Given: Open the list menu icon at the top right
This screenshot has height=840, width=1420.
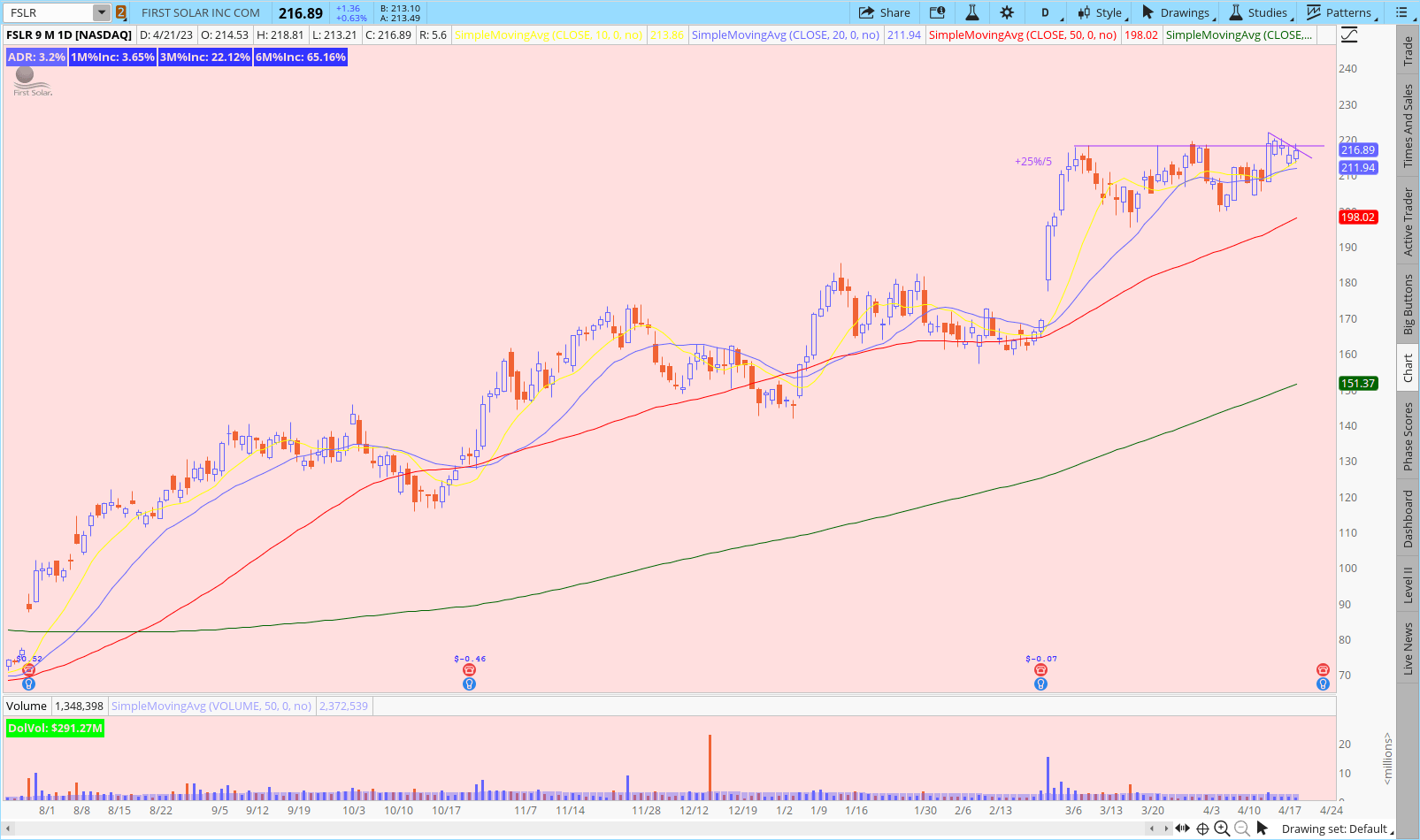Looking at the screenshot, I should click(x=1401, y=12).
